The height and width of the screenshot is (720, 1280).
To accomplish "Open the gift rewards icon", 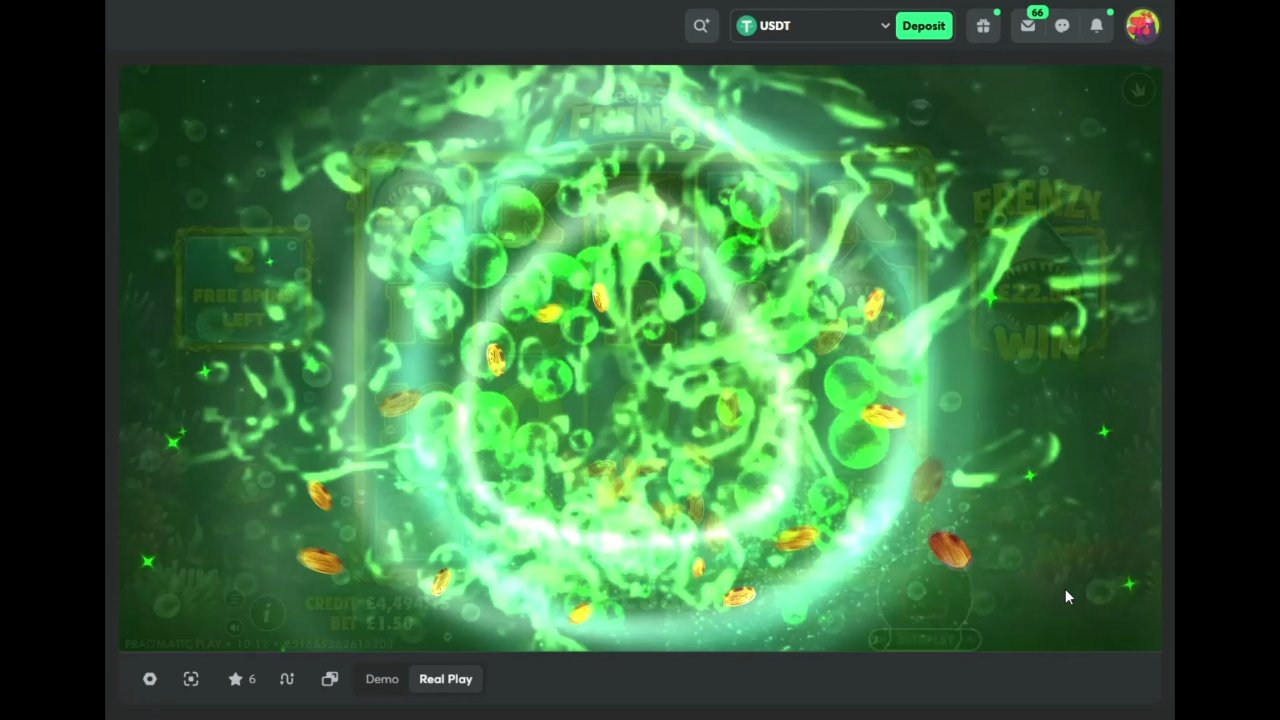I will (x=983, y=26).
